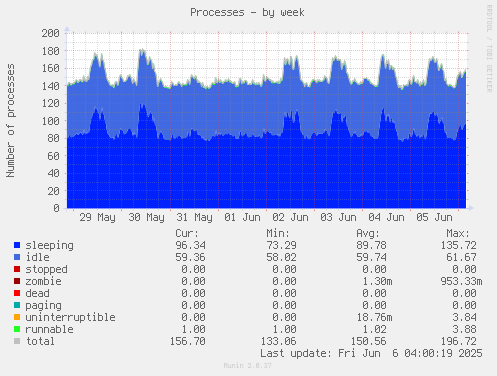The image size is (497, 376).
Task: Click the graph title 'Processes - by week'
Action: [x=247, y=13]
